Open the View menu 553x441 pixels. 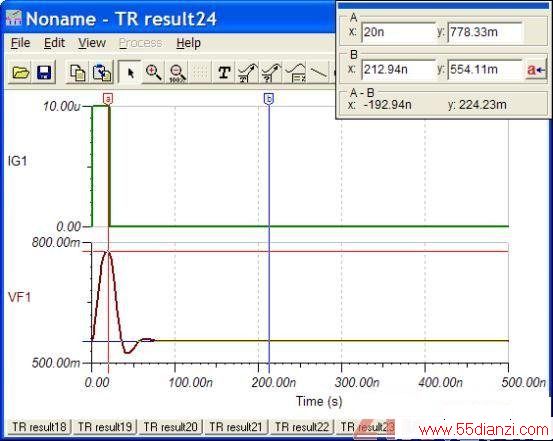(92, 43)
